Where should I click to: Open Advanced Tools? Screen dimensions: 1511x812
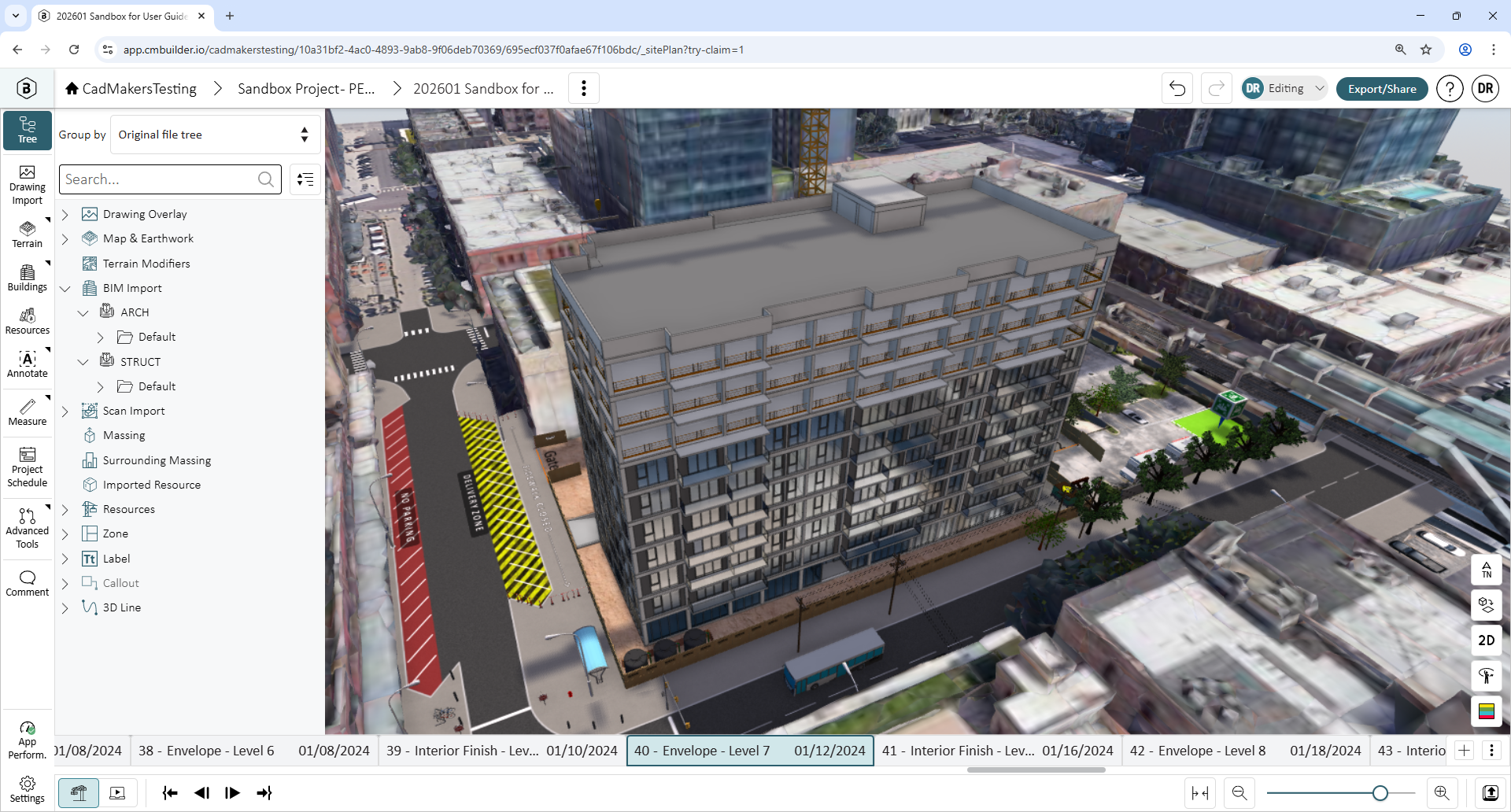(28, 528)
